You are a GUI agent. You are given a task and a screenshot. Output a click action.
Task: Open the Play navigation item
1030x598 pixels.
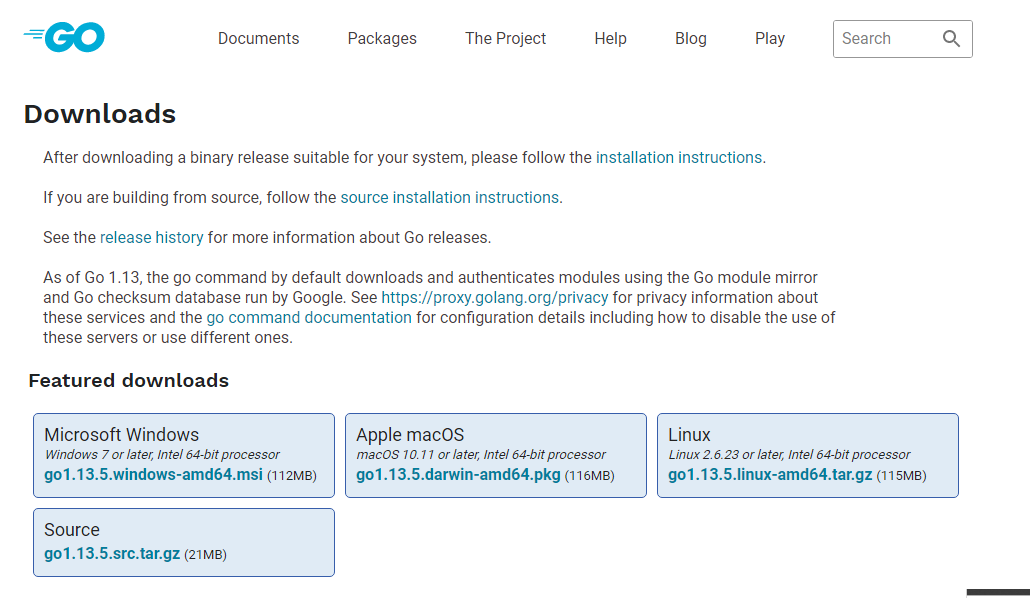pos(770,39)
